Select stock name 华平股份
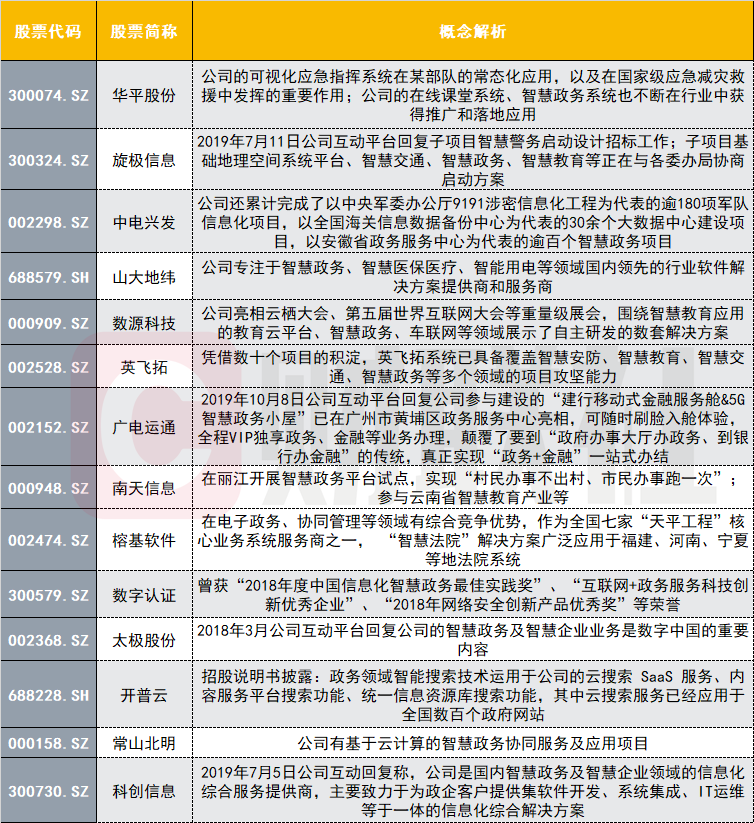 coord(144,96)
